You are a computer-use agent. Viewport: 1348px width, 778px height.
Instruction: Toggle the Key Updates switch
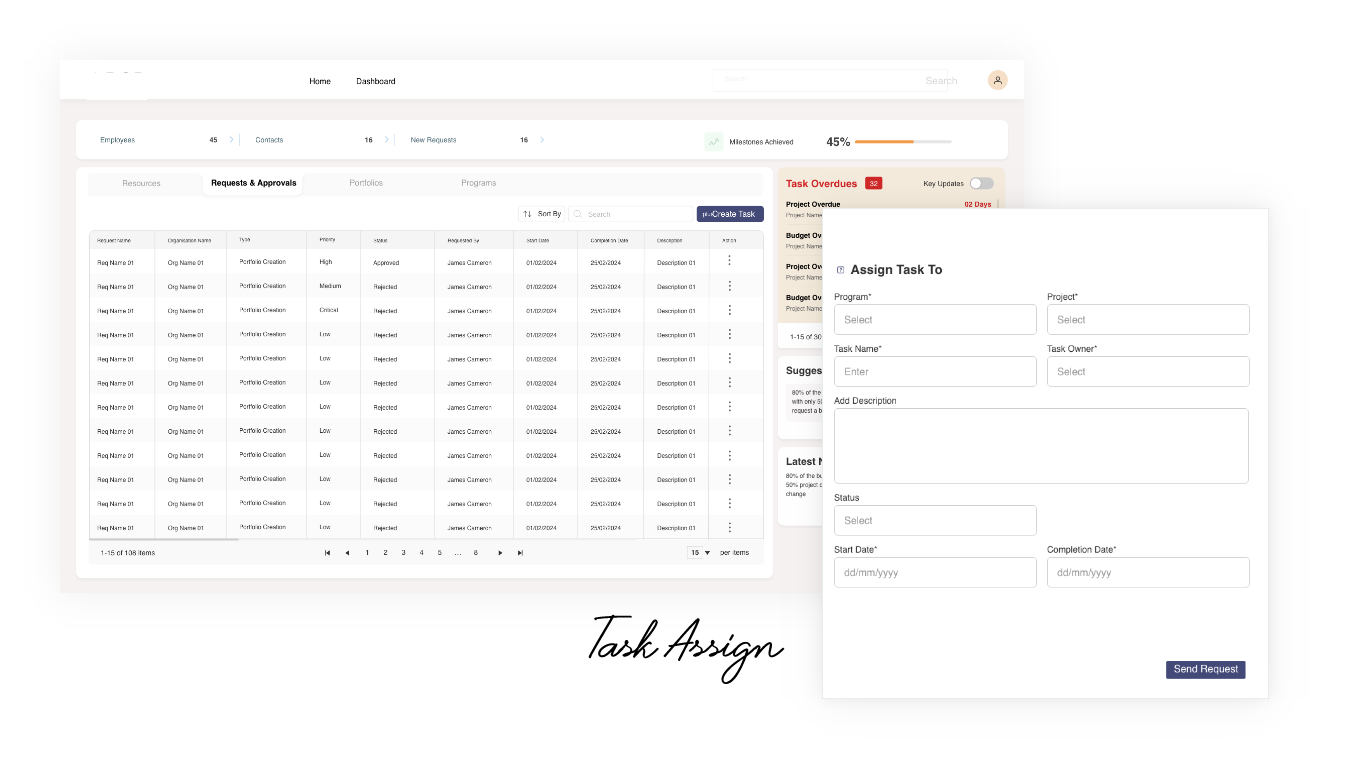tap(981, 183)
